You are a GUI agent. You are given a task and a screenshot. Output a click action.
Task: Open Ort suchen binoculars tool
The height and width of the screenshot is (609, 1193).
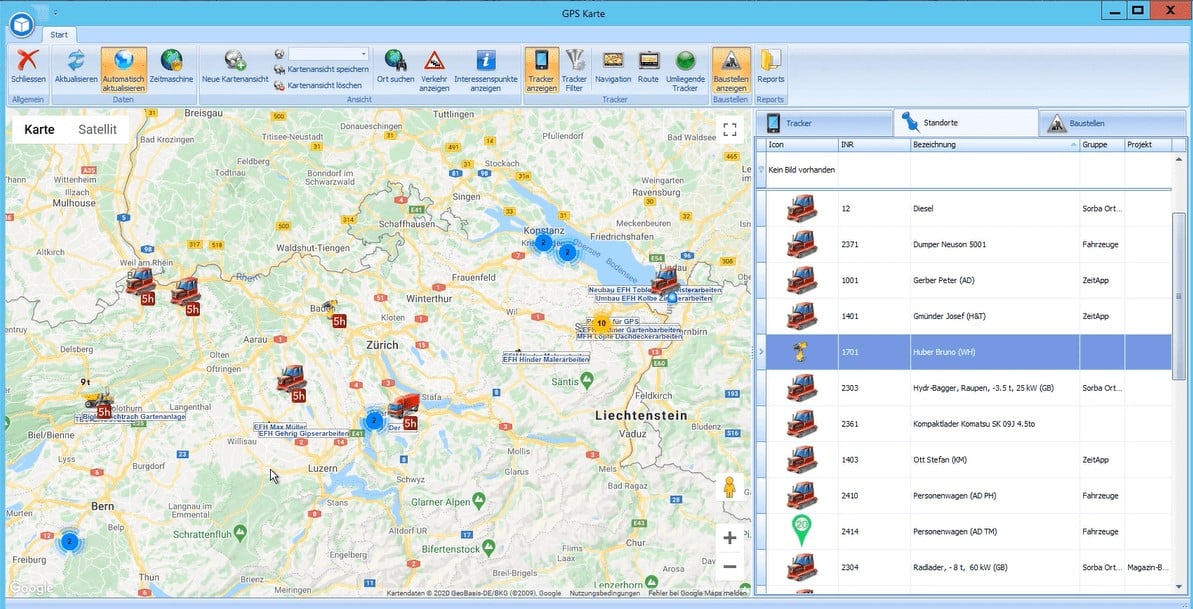[x=395, y=61]
